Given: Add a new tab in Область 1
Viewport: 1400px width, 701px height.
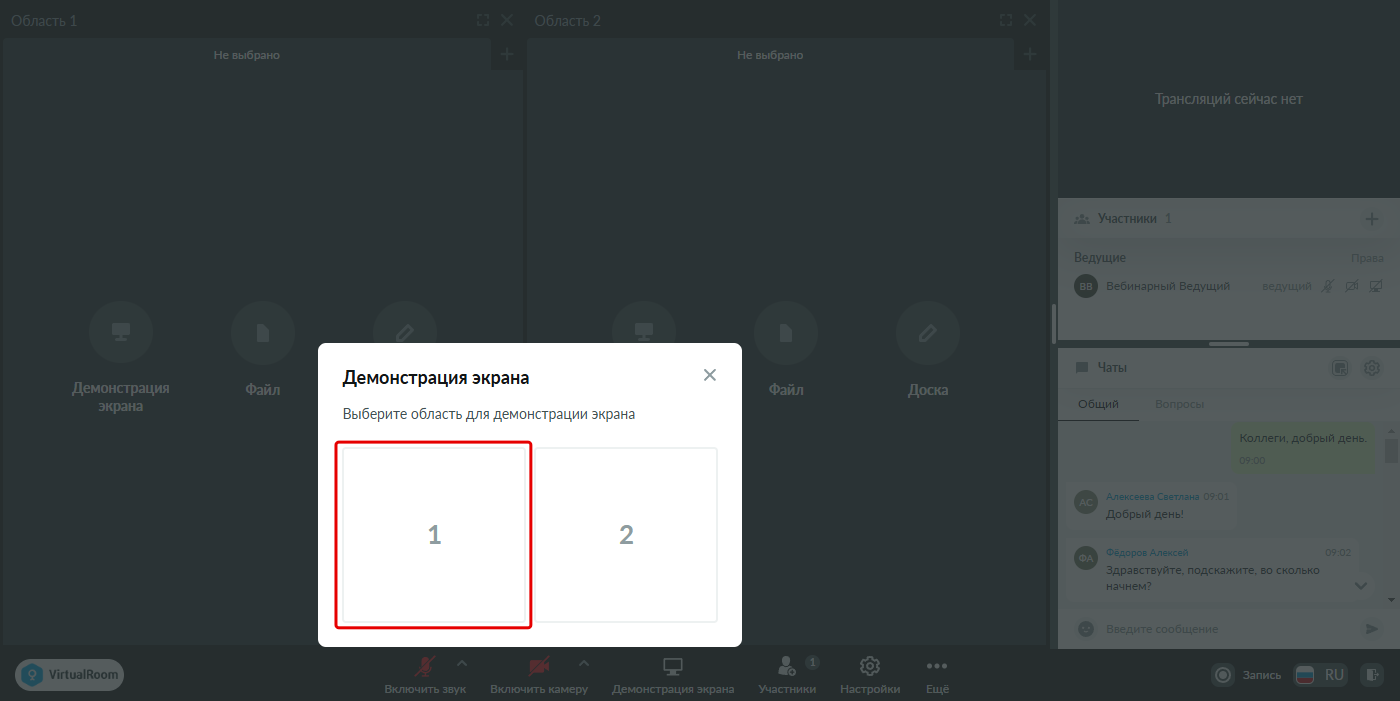Looking at the screenshot, I should click(x=507, y=55).
